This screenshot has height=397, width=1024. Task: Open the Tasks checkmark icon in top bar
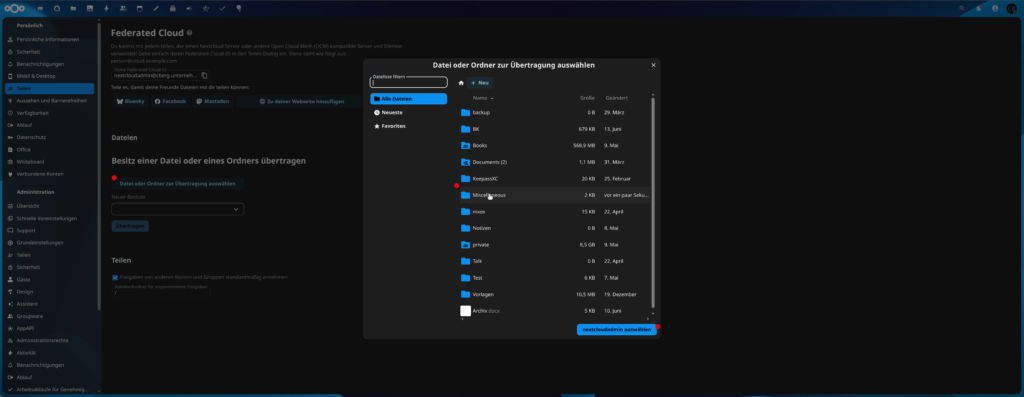tap(223, 8)
